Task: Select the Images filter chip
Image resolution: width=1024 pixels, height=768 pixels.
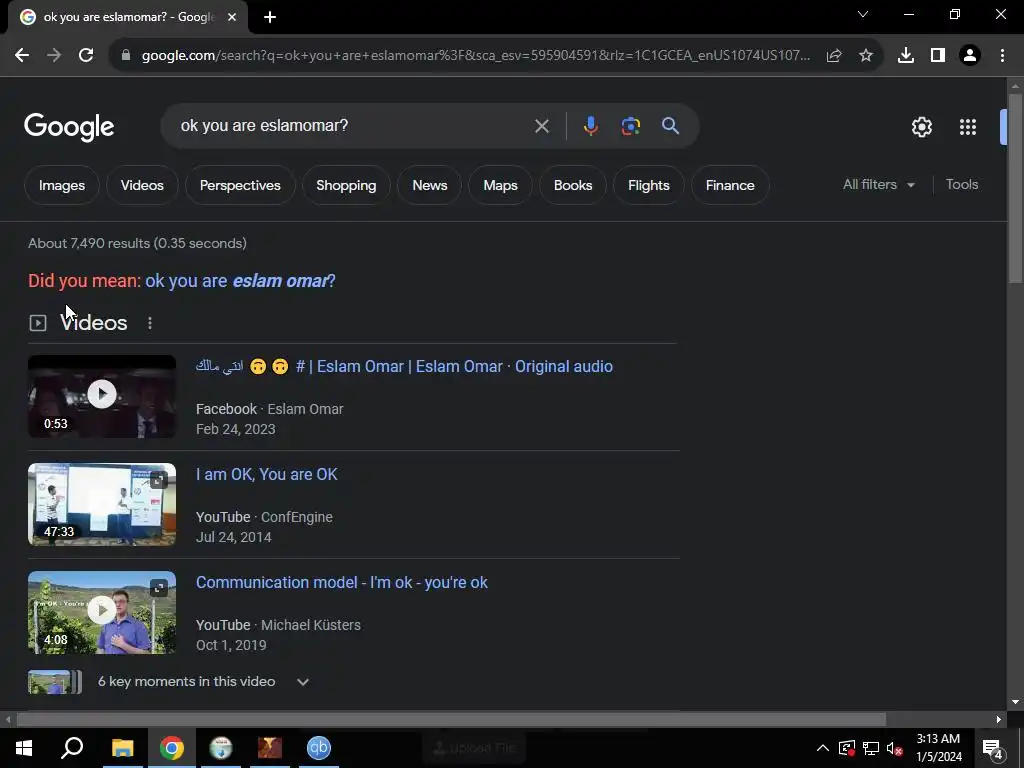Action: (62, 185)
